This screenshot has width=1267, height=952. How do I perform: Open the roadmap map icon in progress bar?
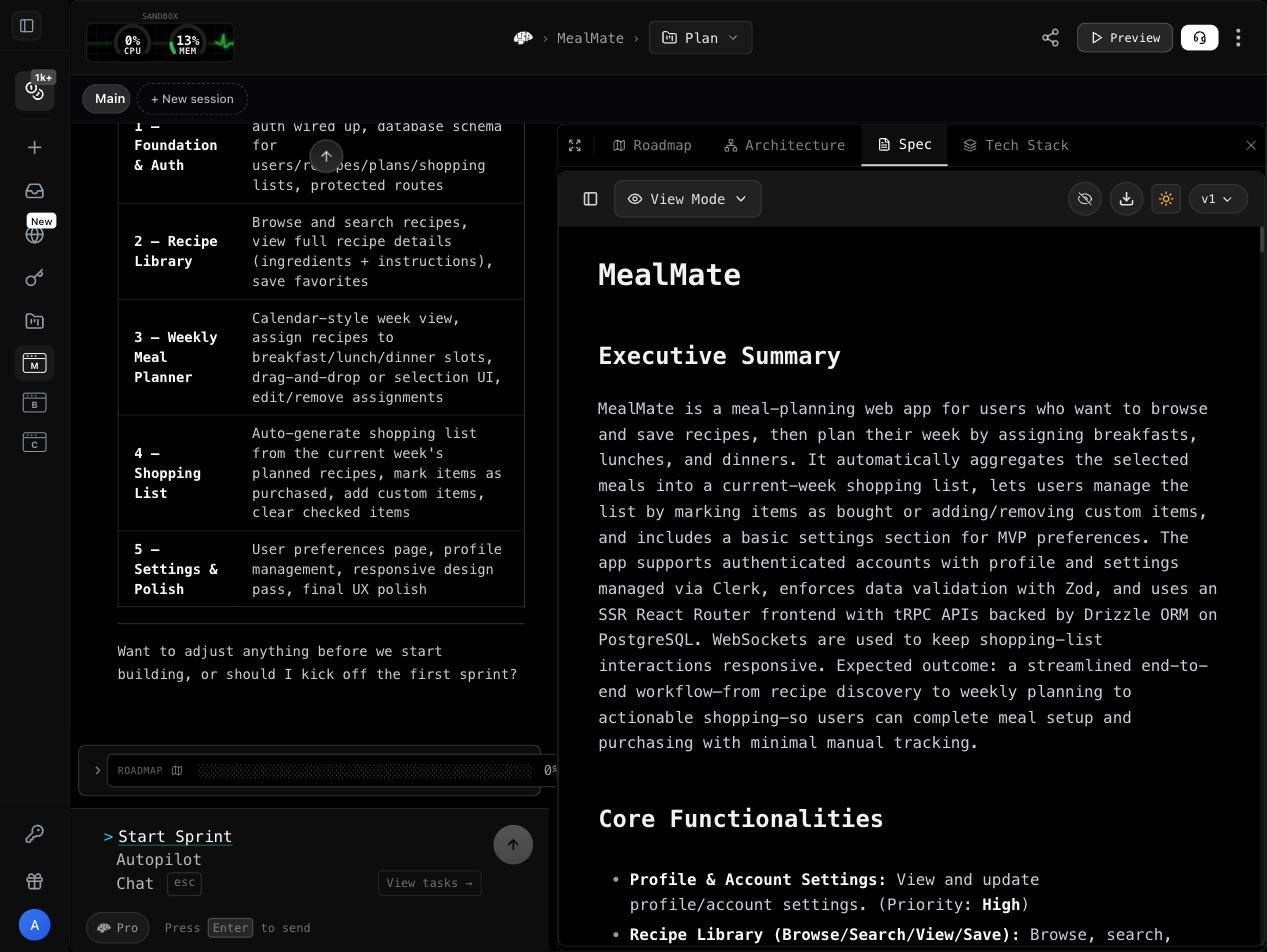click(x=177, y=770)
